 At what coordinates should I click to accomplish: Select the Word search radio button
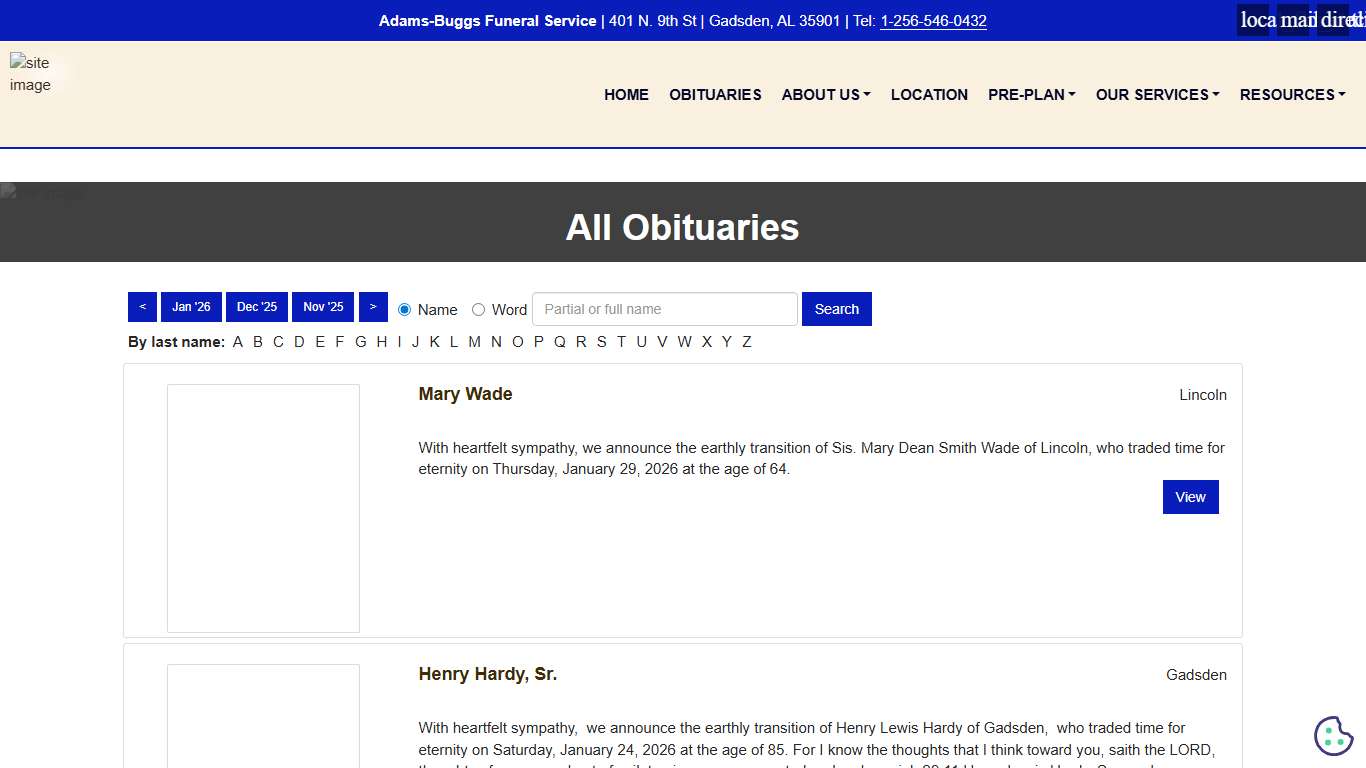478,310
